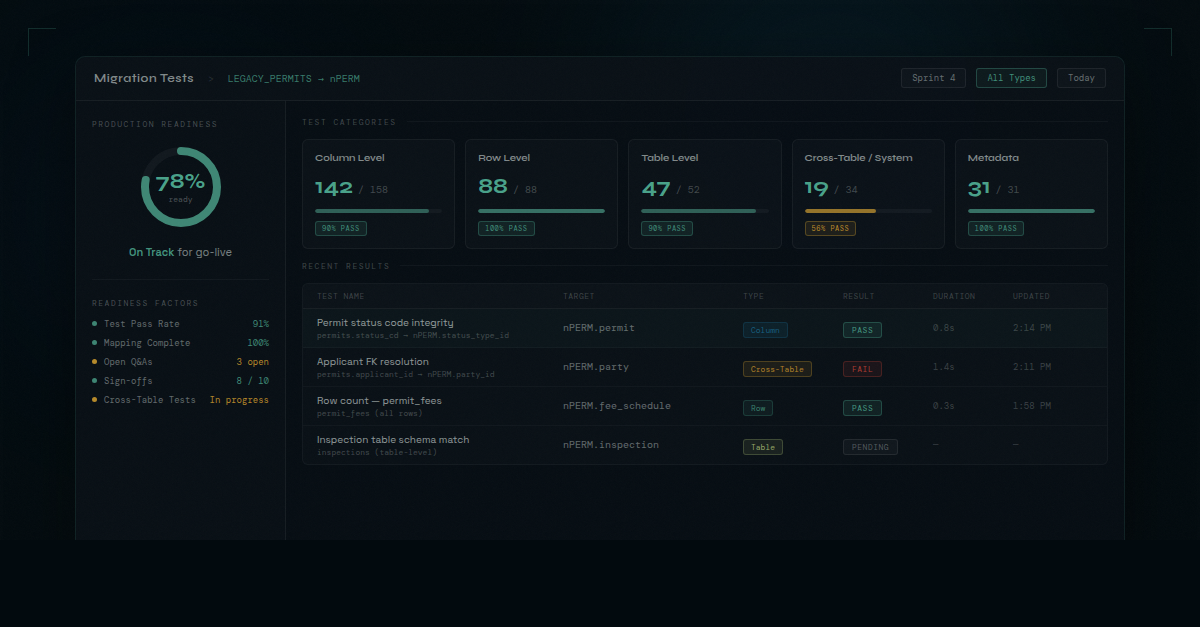Click the Test Pass Rate readiness factor

coord(180,324)
